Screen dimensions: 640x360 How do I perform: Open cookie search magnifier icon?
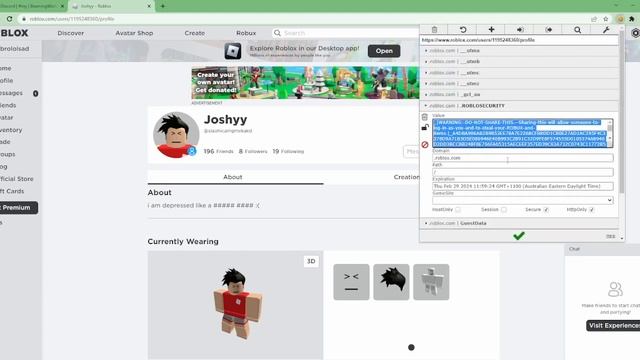(x=578, y=30)
